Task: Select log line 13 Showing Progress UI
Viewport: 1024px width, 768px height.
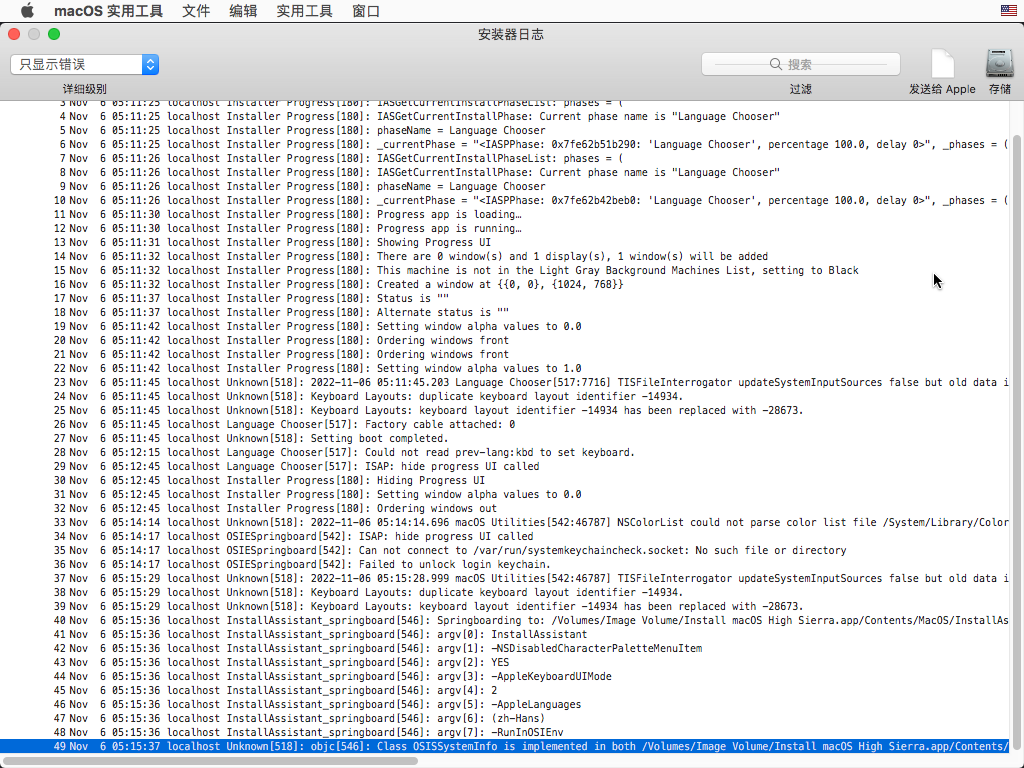Action: (x=504, y=242)
